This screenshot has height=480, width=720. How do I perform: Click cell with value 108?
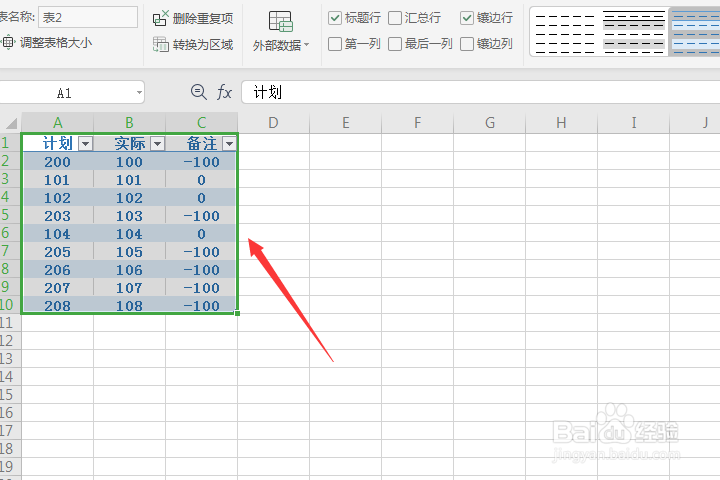point(129,305)
